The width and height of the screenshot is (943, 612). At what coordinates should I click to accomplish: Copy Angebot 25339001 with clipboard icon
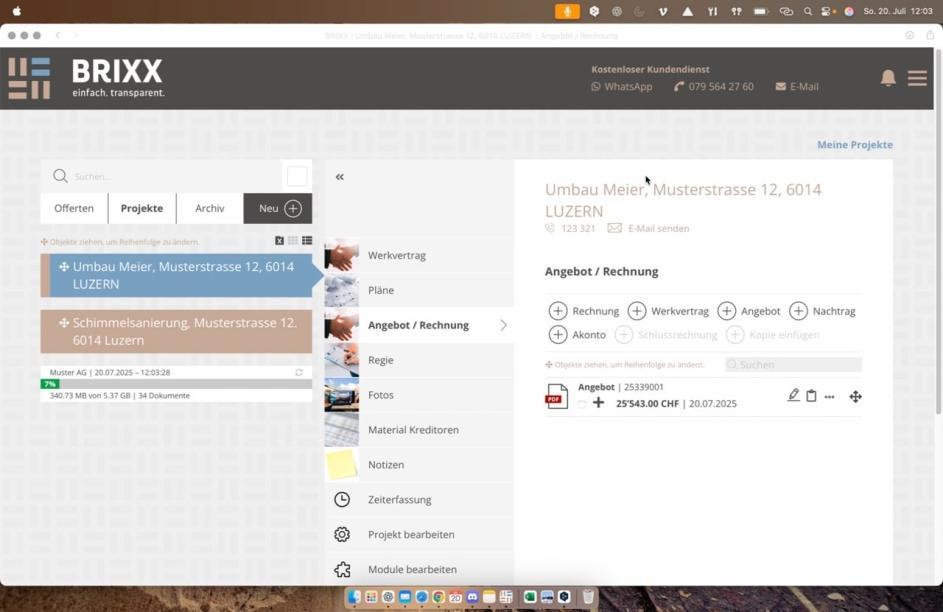click(811, 396)
